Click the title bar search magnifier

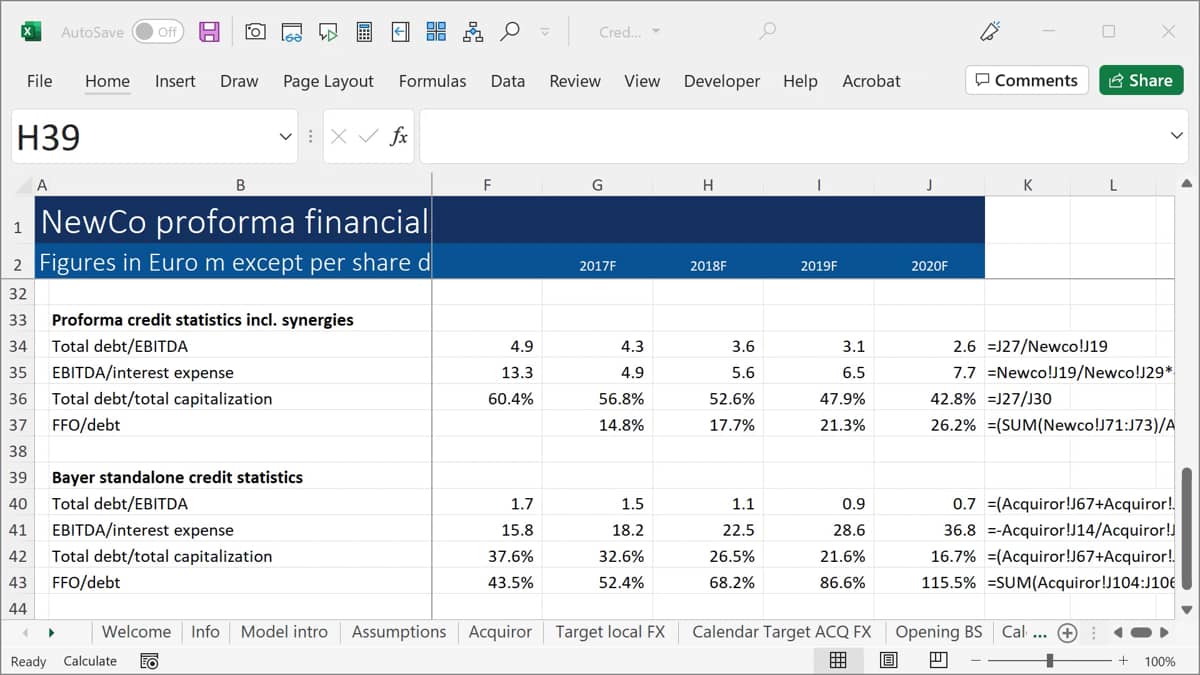(767, 32)
